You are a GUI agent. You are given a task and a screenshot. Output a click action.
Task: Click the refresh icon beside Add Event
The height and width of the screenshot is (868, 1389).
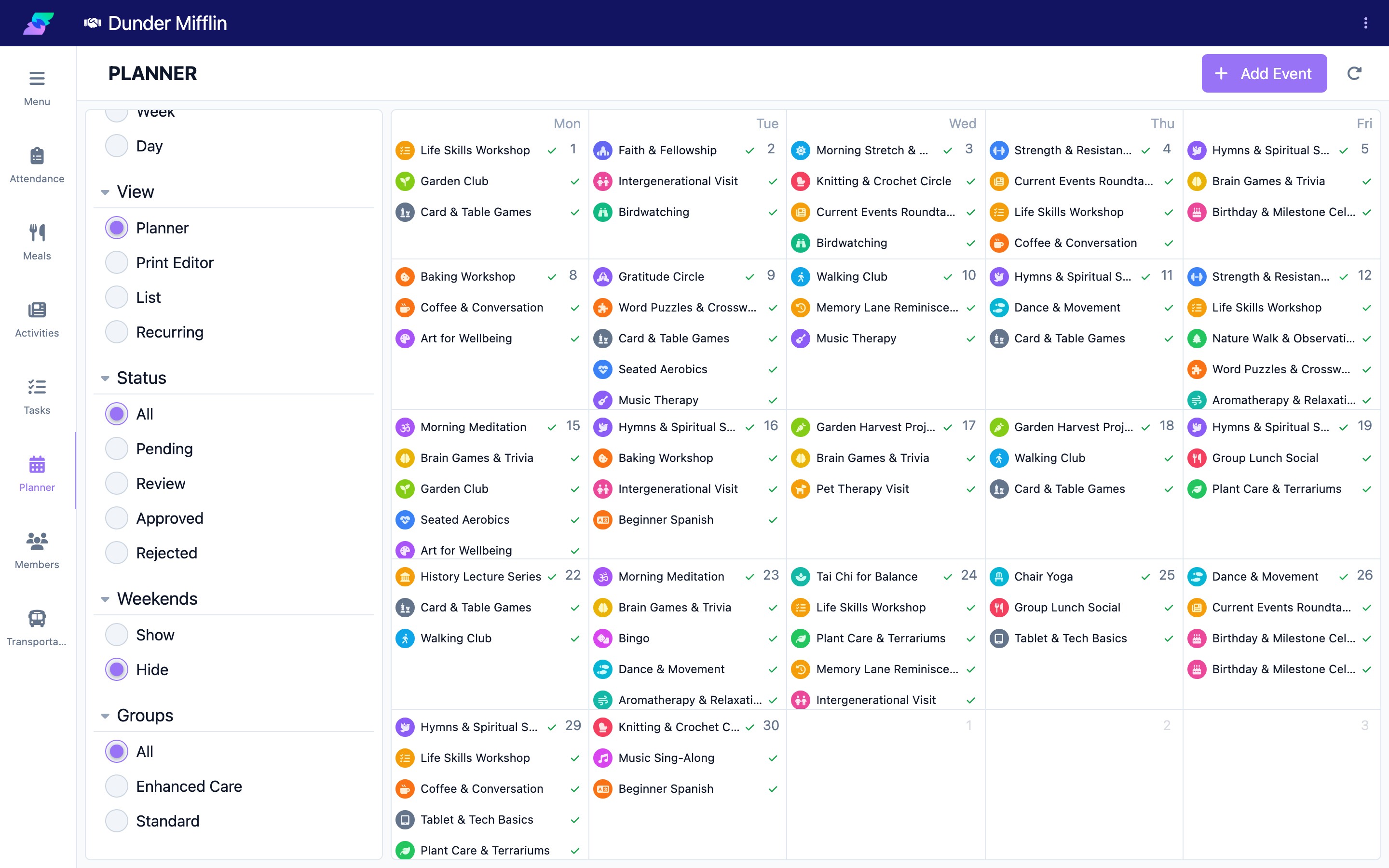pos(1355,73)
